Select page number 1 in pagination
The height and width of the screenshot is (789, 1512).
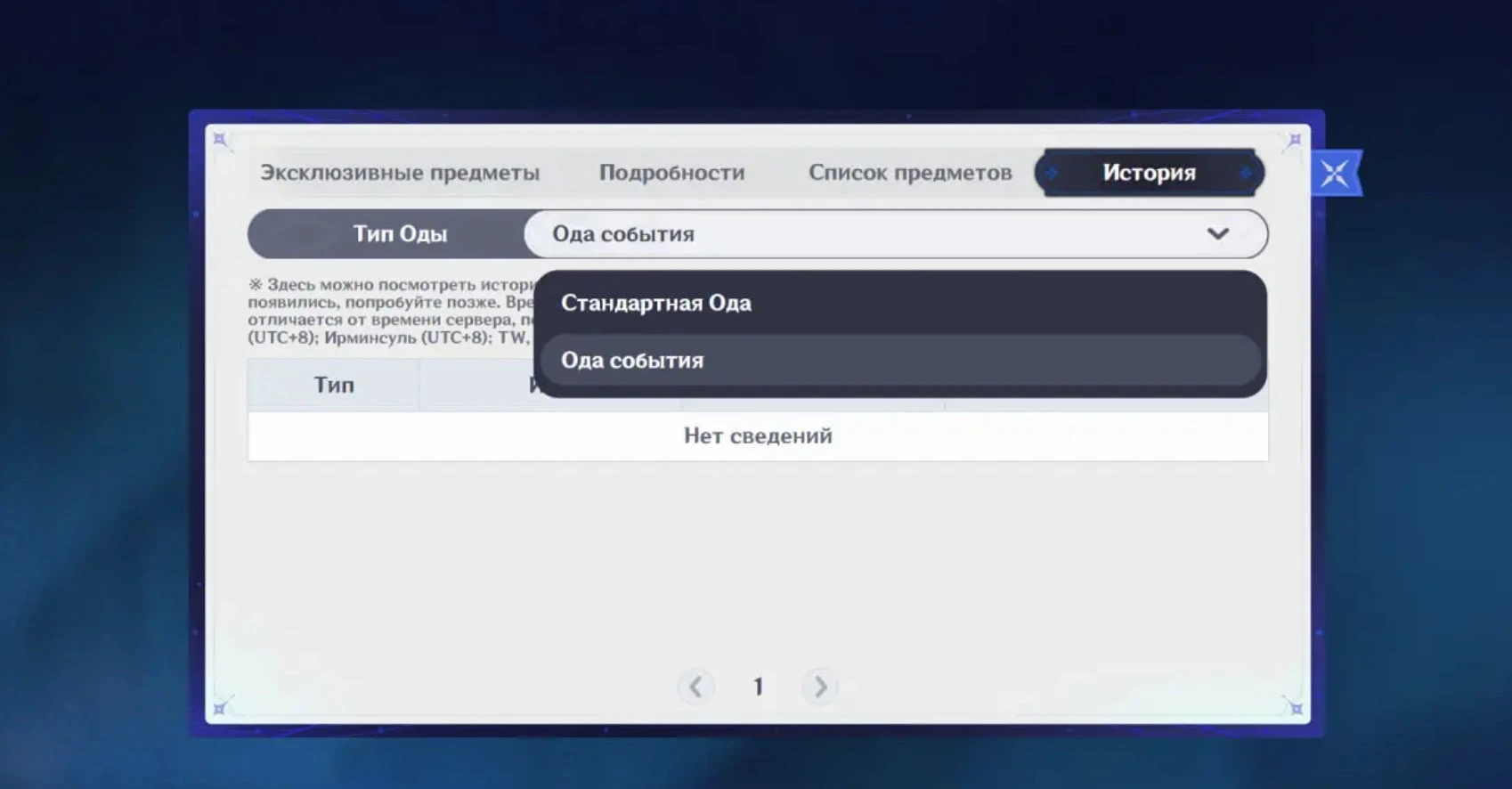pos(758,687)
